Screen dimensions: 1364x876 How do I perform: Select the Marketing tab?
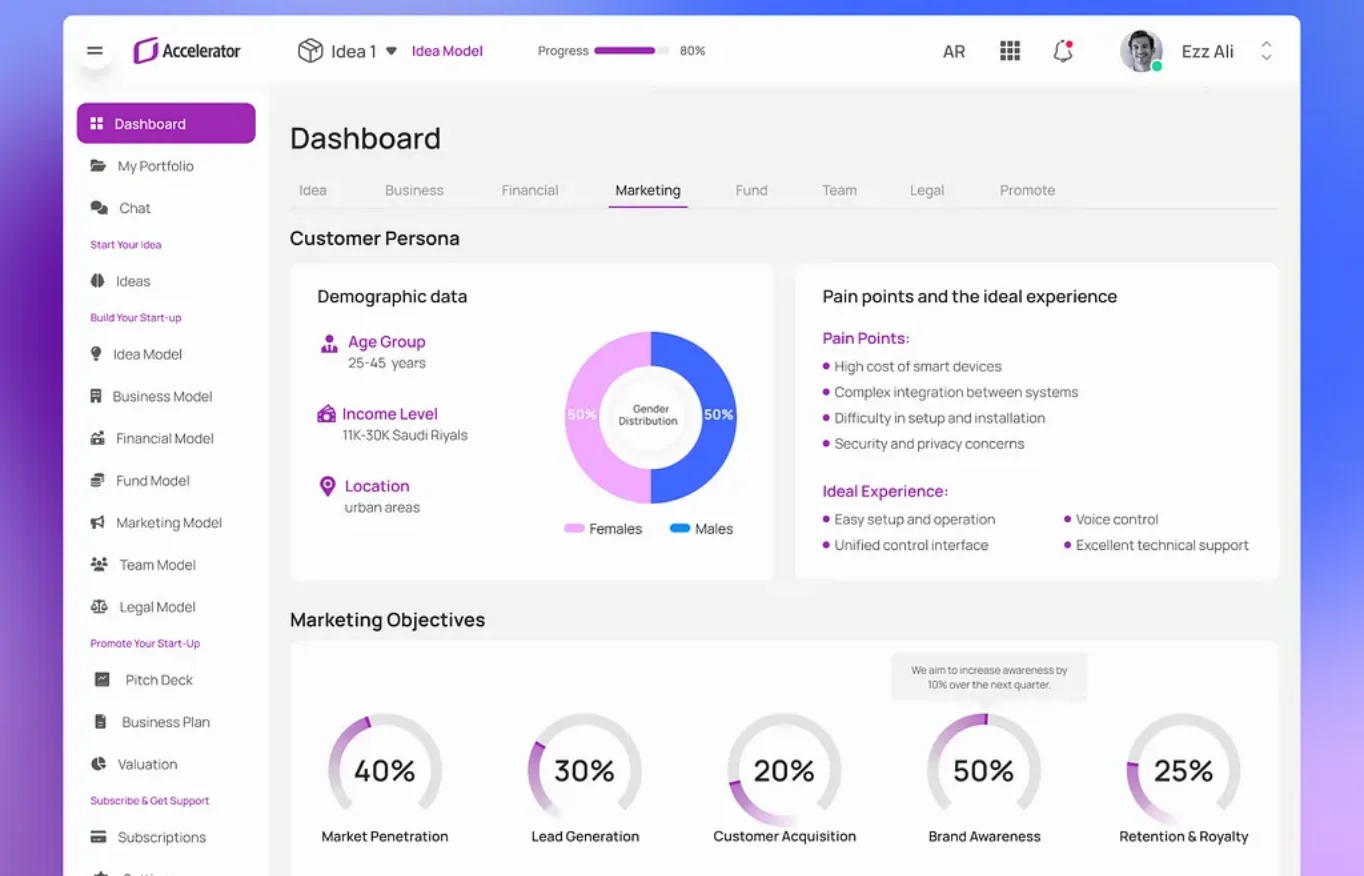tap(648, 190)
